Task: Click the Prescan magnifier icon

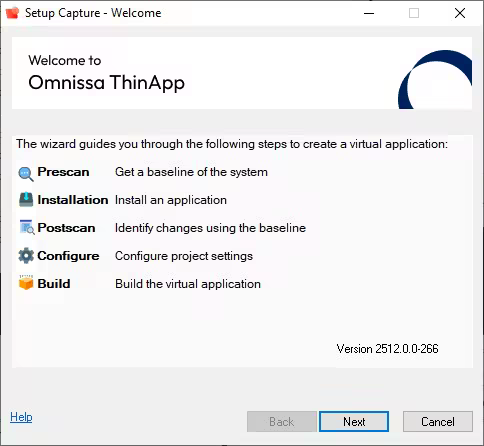Action: click(26, 174)
